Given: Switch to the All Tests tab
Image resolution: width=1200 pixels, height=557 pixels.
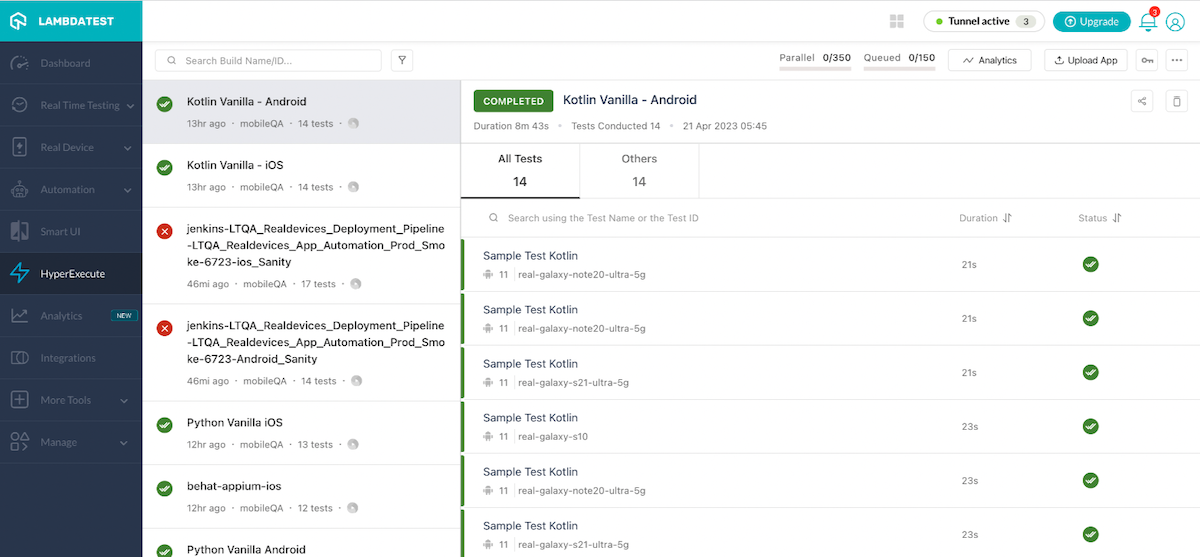Looking at the screenshot, I should (x=520, y=171).
